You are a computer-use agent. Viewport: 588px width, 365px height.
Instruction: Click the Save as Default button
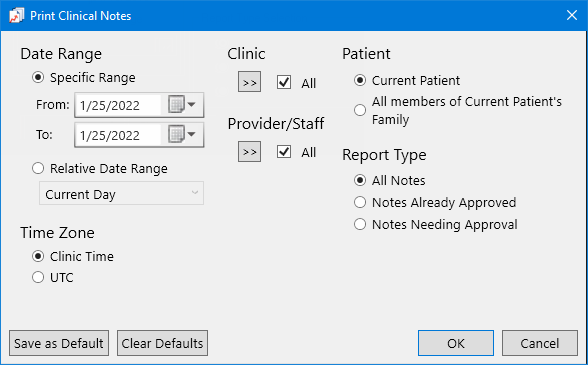point(59,343)
